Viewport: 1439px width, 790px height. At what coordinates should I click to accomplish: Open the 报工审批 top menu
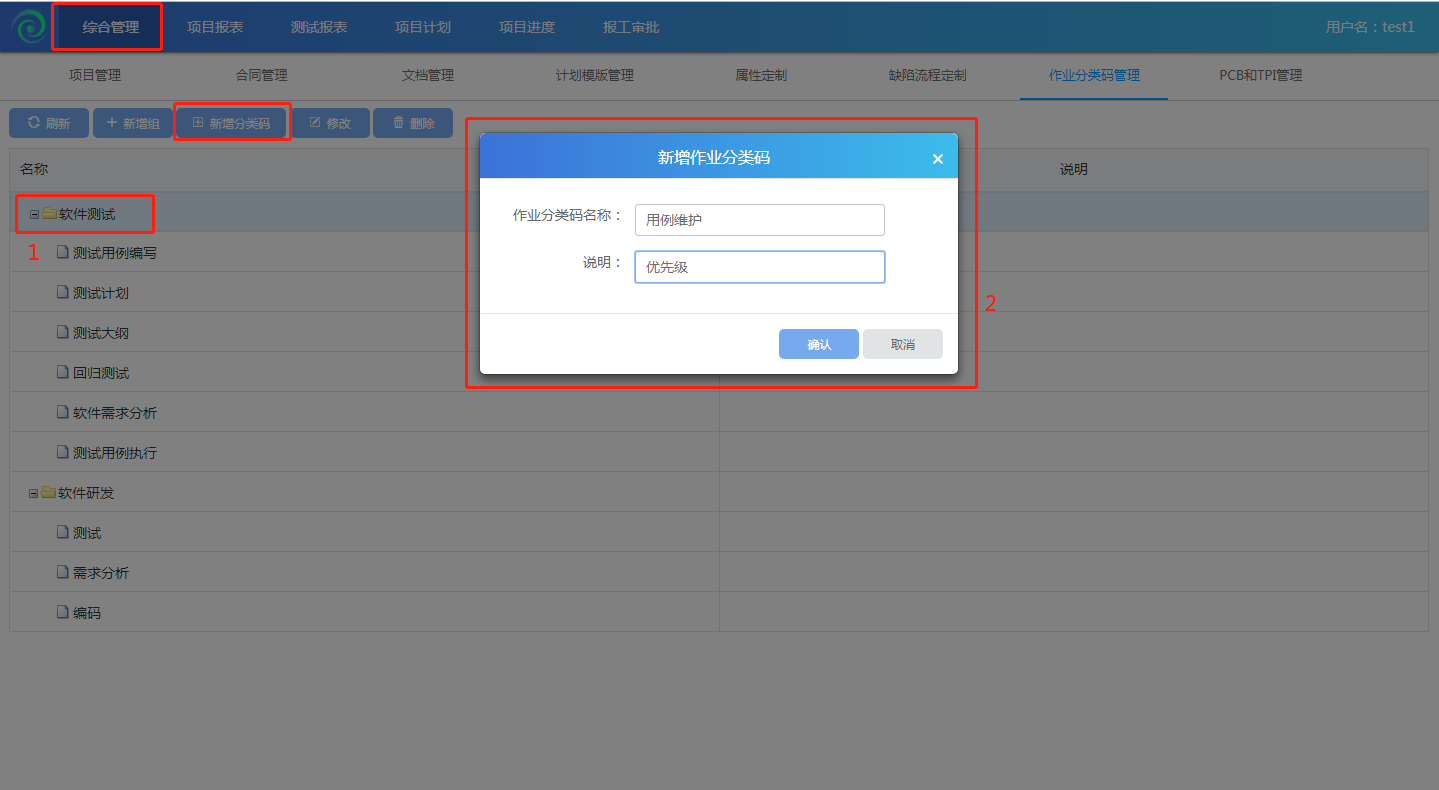coord(631,27)
